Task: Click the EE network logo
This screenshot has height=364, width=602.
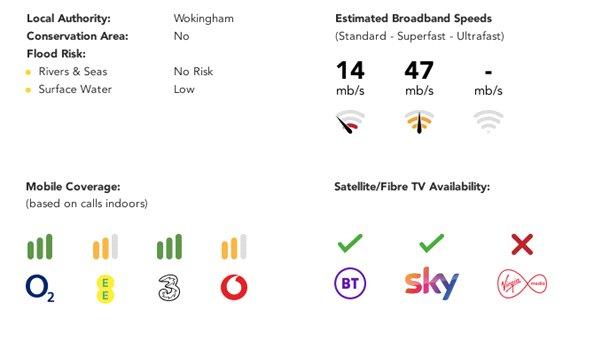Action: click(105, 288)
